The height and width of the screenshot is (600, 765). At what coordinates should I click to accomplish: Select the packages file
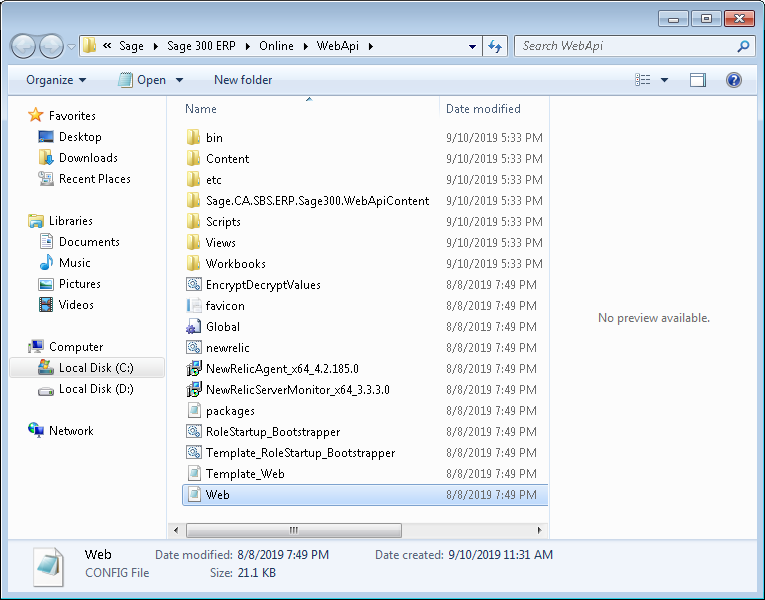click(230, 411)
